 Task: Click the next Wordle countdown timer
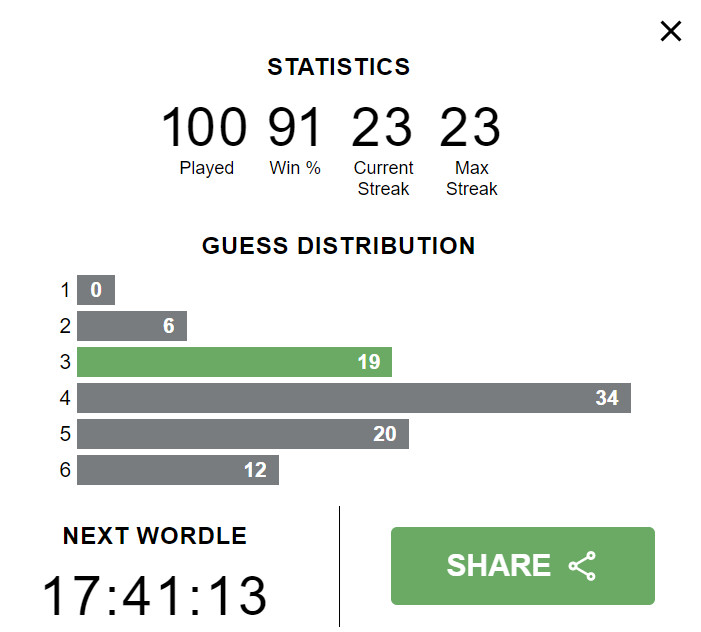(x=155, y=596)
